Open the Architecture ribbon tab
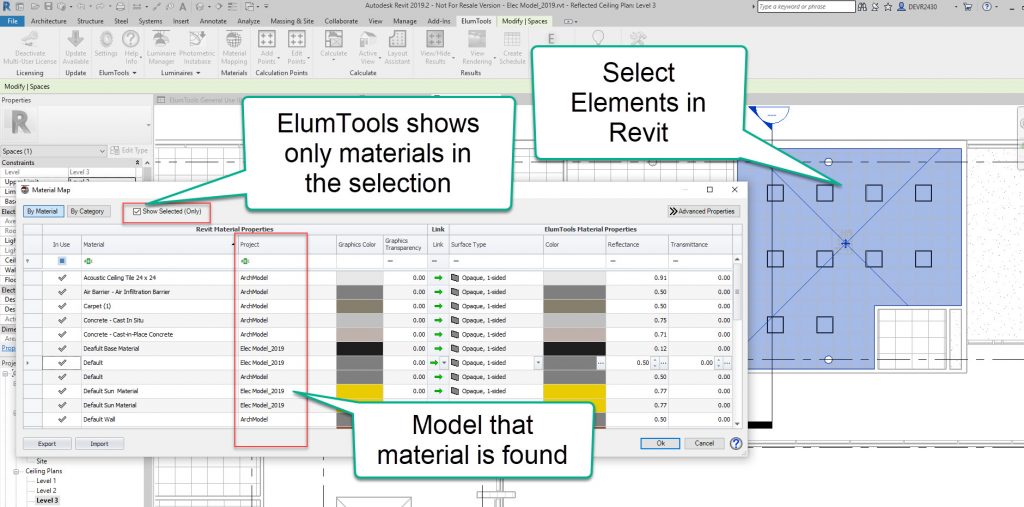Viewport: 1024px width, 507px height. pos(48,21)
